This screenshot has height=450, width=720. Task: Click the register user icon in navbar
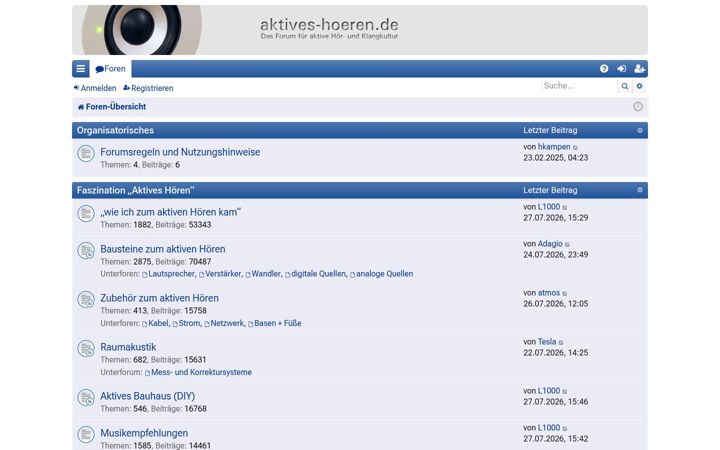point(639,69)
